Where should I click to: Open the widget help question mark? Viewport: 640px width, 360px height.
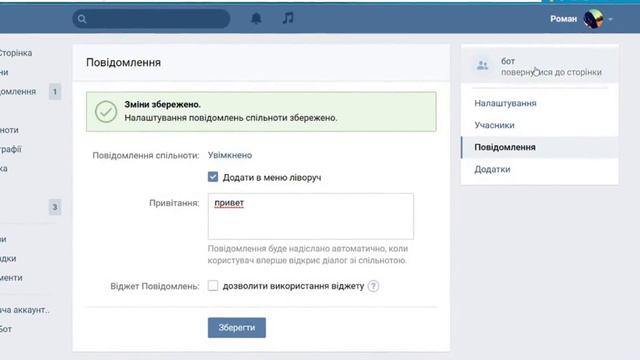(x=373, y=286)
